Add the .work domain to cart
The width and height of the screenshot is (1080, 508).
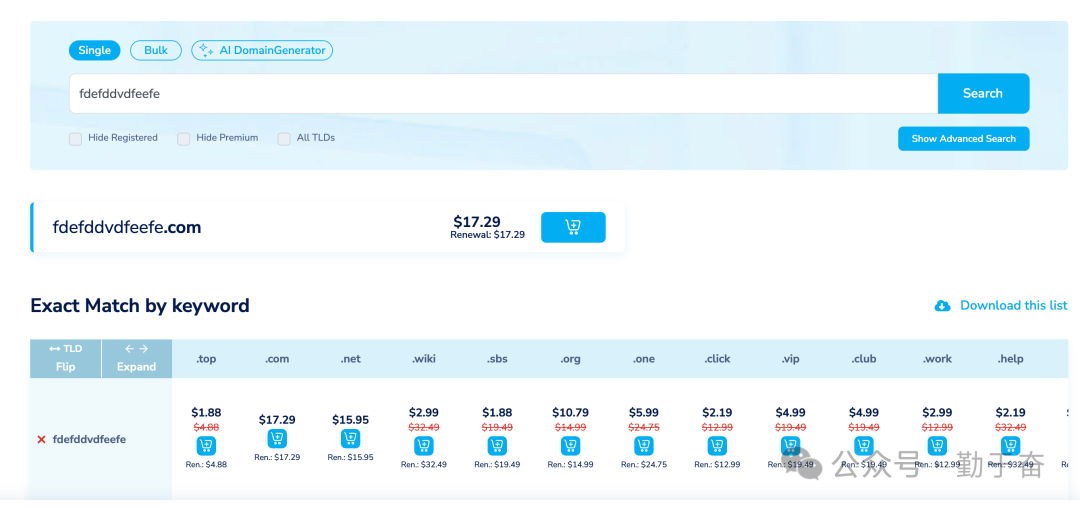pos(937,446)
